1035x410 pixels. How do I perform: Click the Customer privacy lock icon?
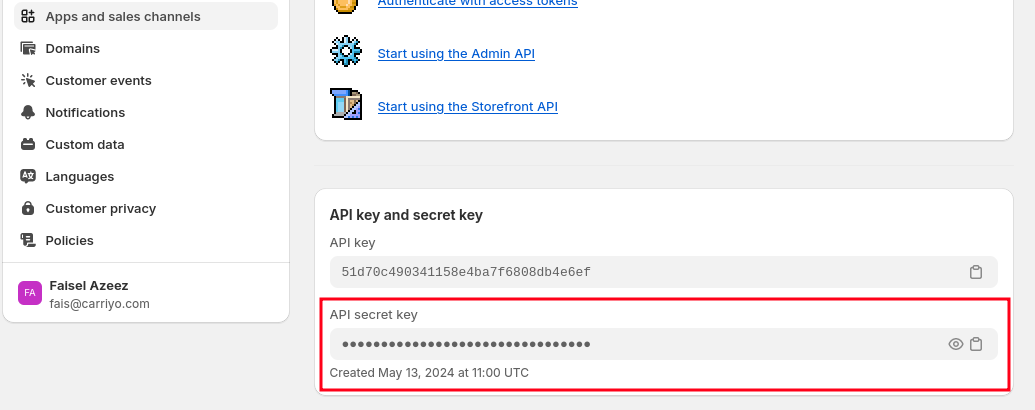coord(28,209)
